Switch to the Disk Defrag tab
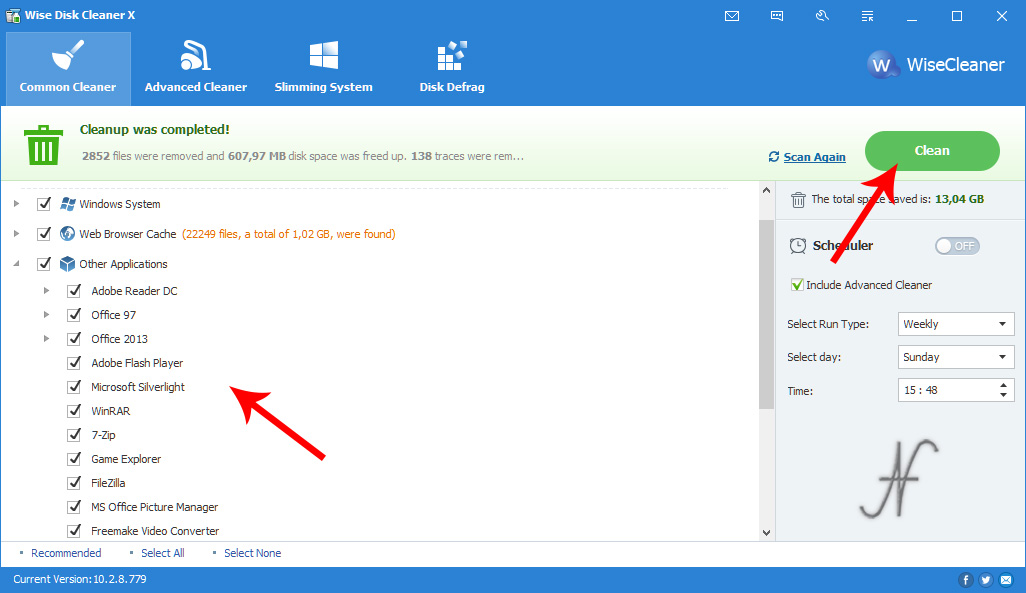The image size is (1026, 593). click(451, 69)
